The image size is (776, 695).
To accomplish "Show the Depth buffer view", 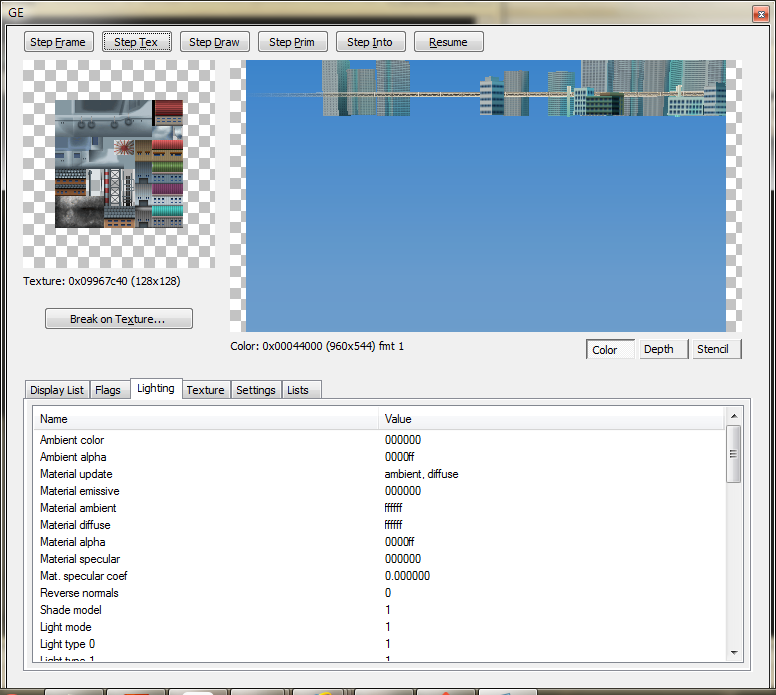I will pyautogui.click(x=659, y=349).
